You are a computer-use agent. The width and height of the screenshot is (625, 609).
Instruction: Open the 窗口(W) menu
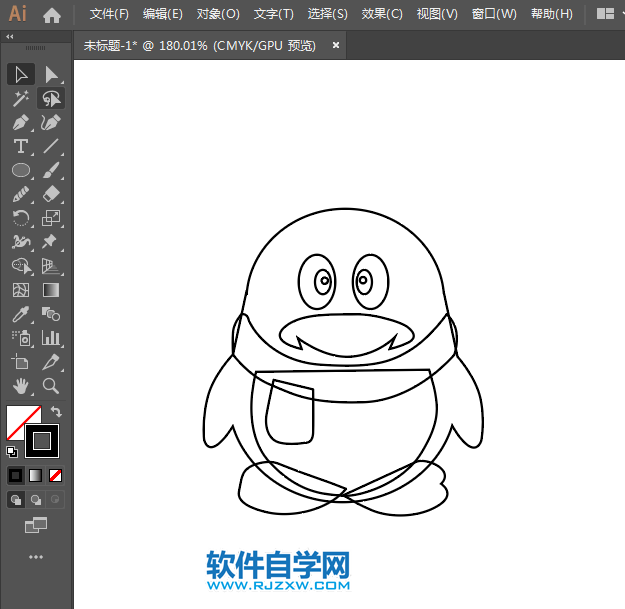pyautogui.click(x=494, y=14)
